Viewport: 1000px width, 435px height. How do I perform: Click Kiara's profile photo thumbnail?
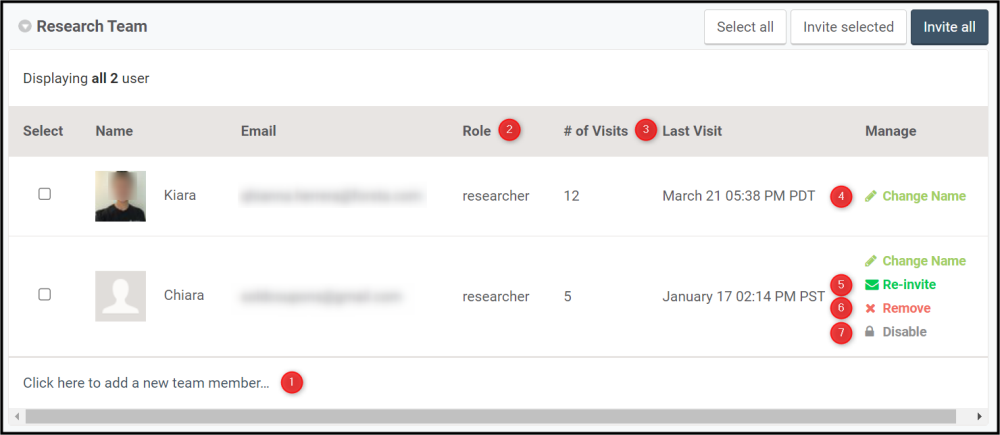pyautogui.click(x=121, y=196)
